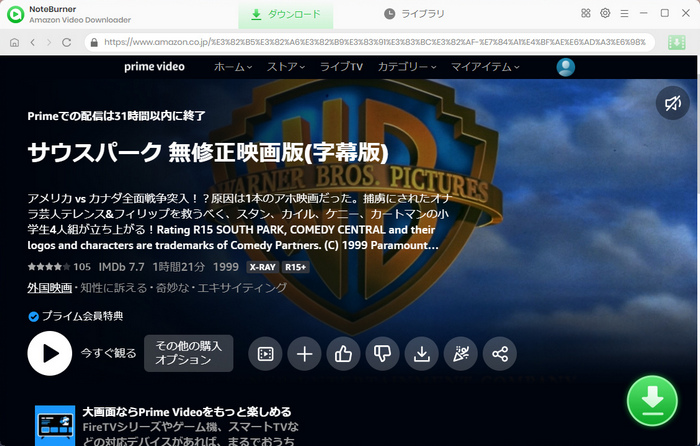Open the ライブTV menu item
Viewport: 700px width, 446px height.
[x=342, y=67]
